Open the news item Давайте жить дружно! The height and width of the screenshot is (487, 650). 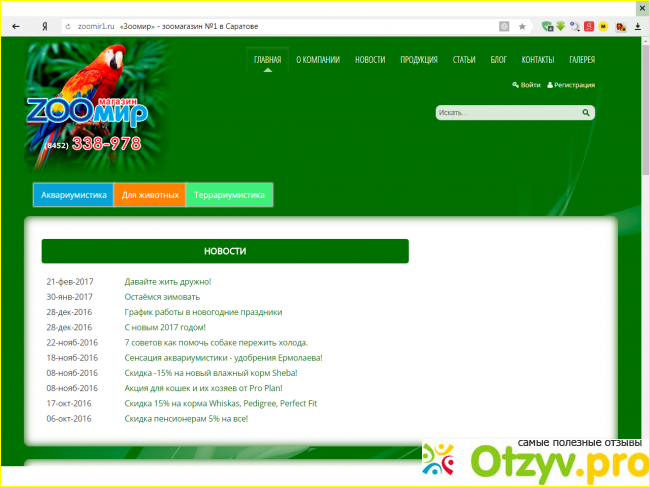coord(167,282)
